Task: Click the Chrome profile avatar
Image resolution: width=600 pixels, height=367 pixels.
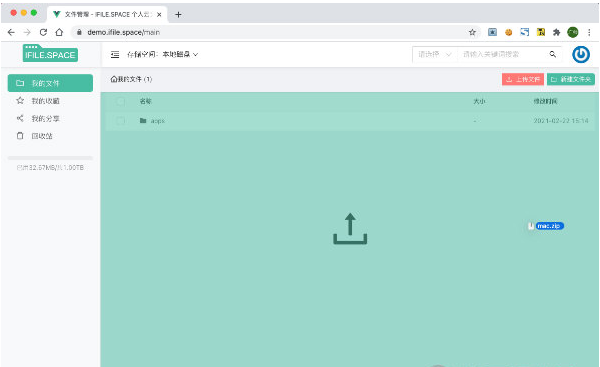Action: 573,33
